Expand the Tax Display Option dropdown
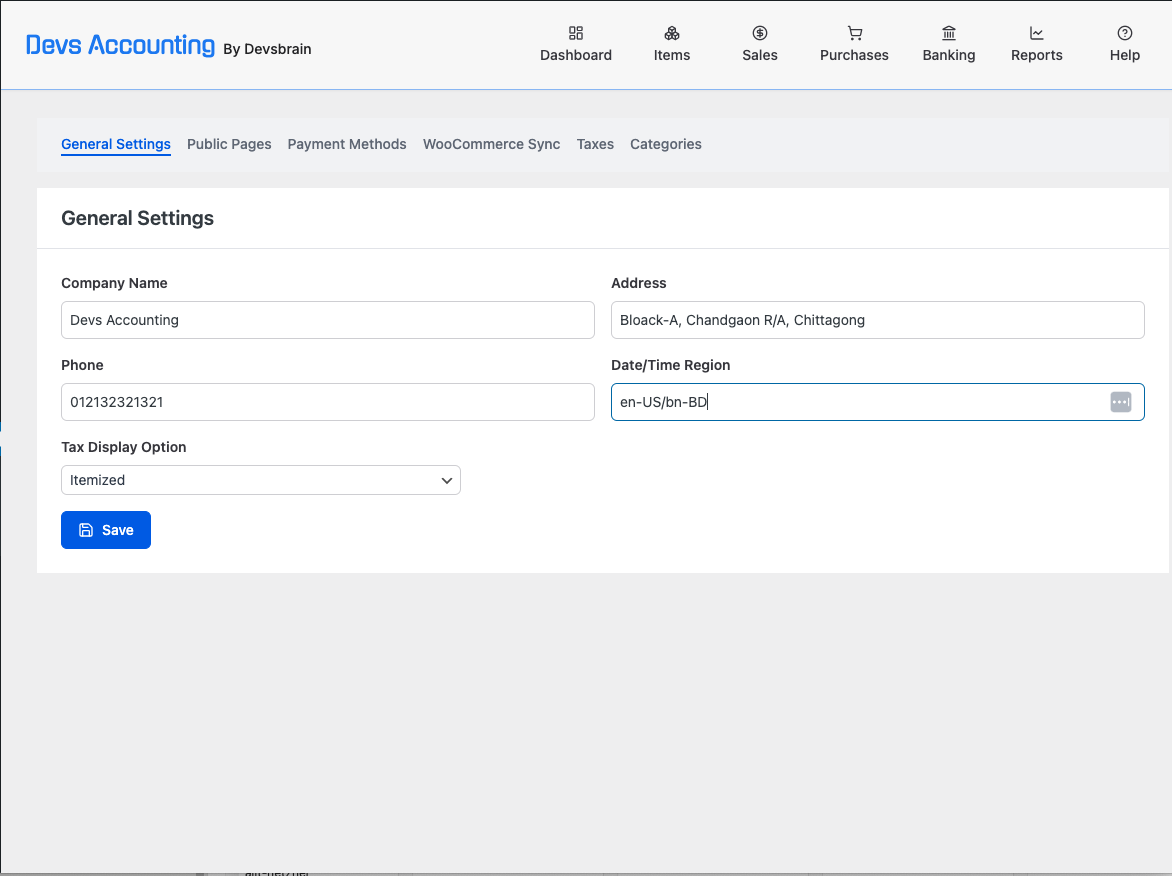Image resolution: width=1172 pixels, height=876 pixels. pos(261,480)
